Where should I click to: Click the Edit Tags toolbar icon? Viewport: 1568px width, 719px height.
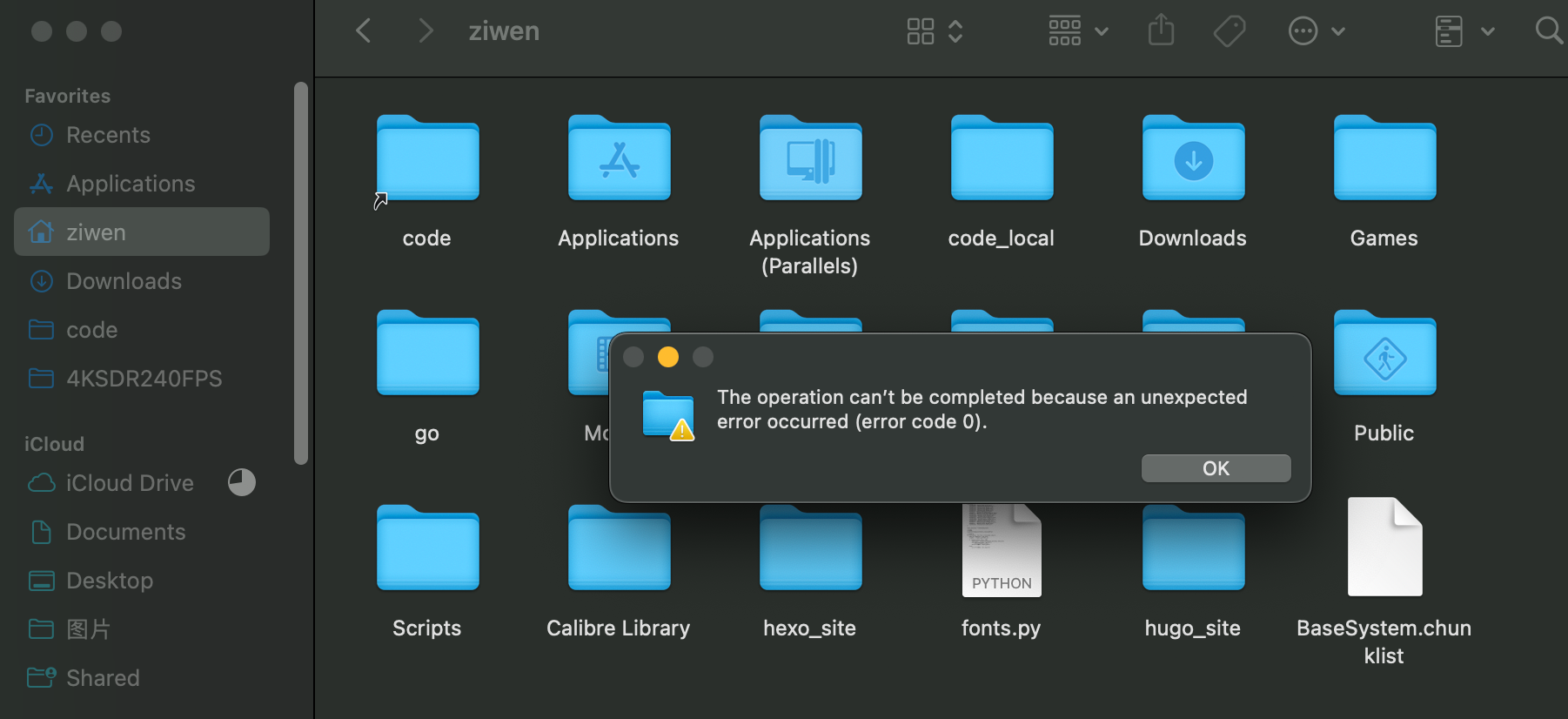tap(1229, 31)
